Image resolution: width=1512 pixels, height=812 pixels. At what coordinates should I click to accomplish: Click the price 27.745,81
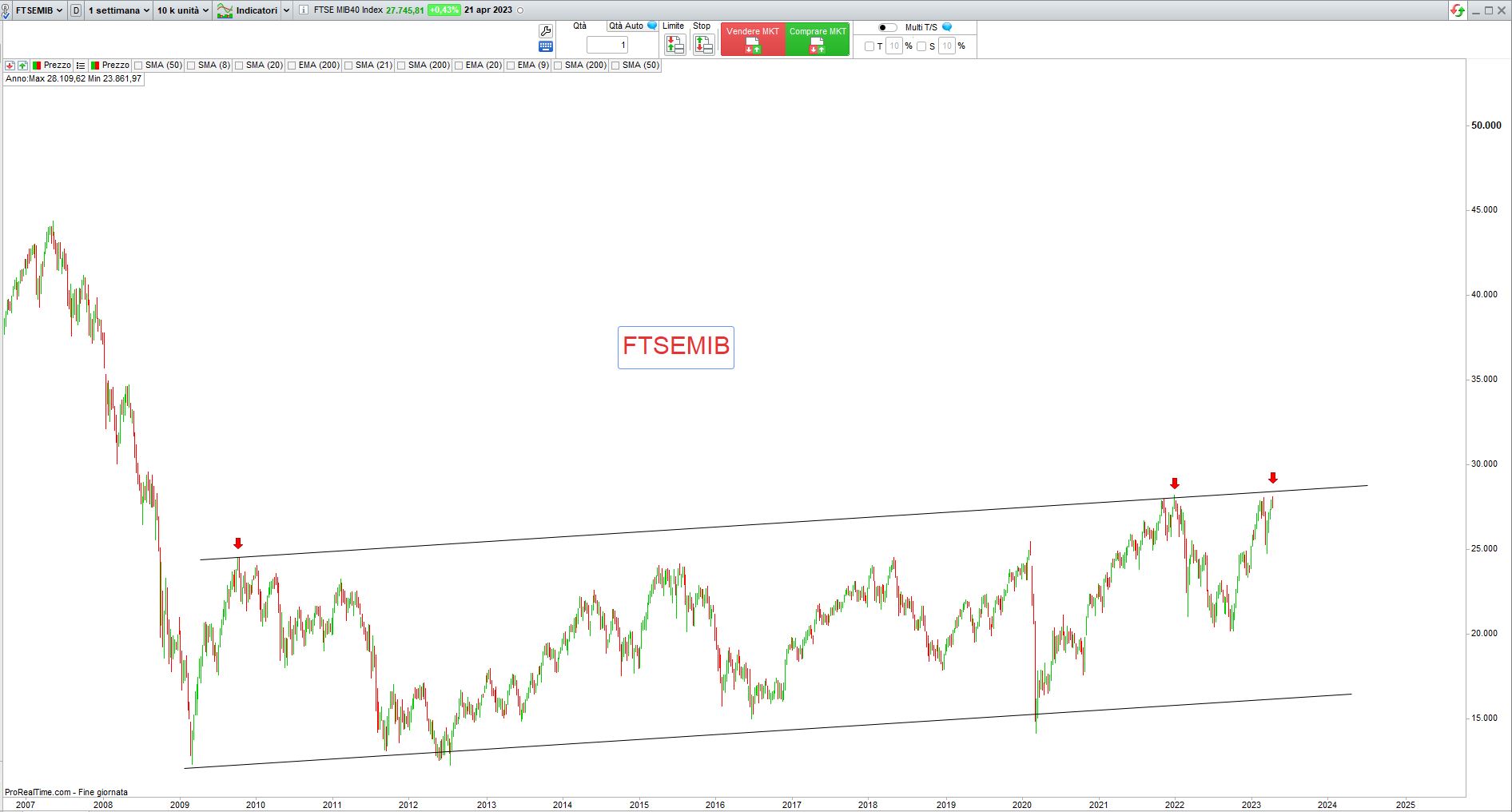(x=405, y=10)
